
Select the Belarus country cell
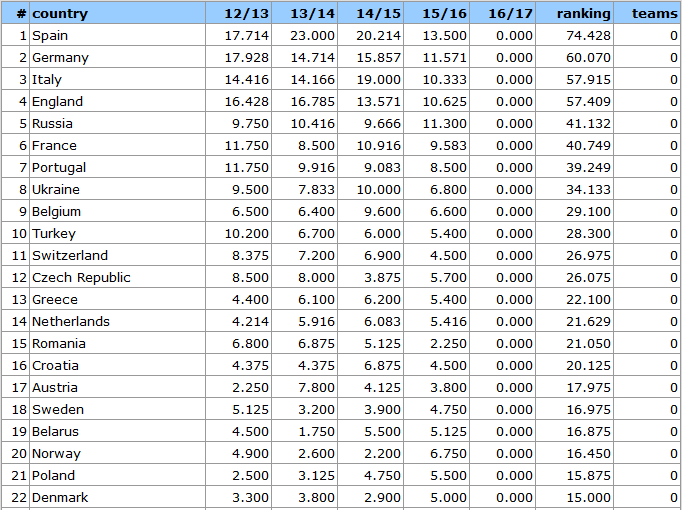[117, 431]
